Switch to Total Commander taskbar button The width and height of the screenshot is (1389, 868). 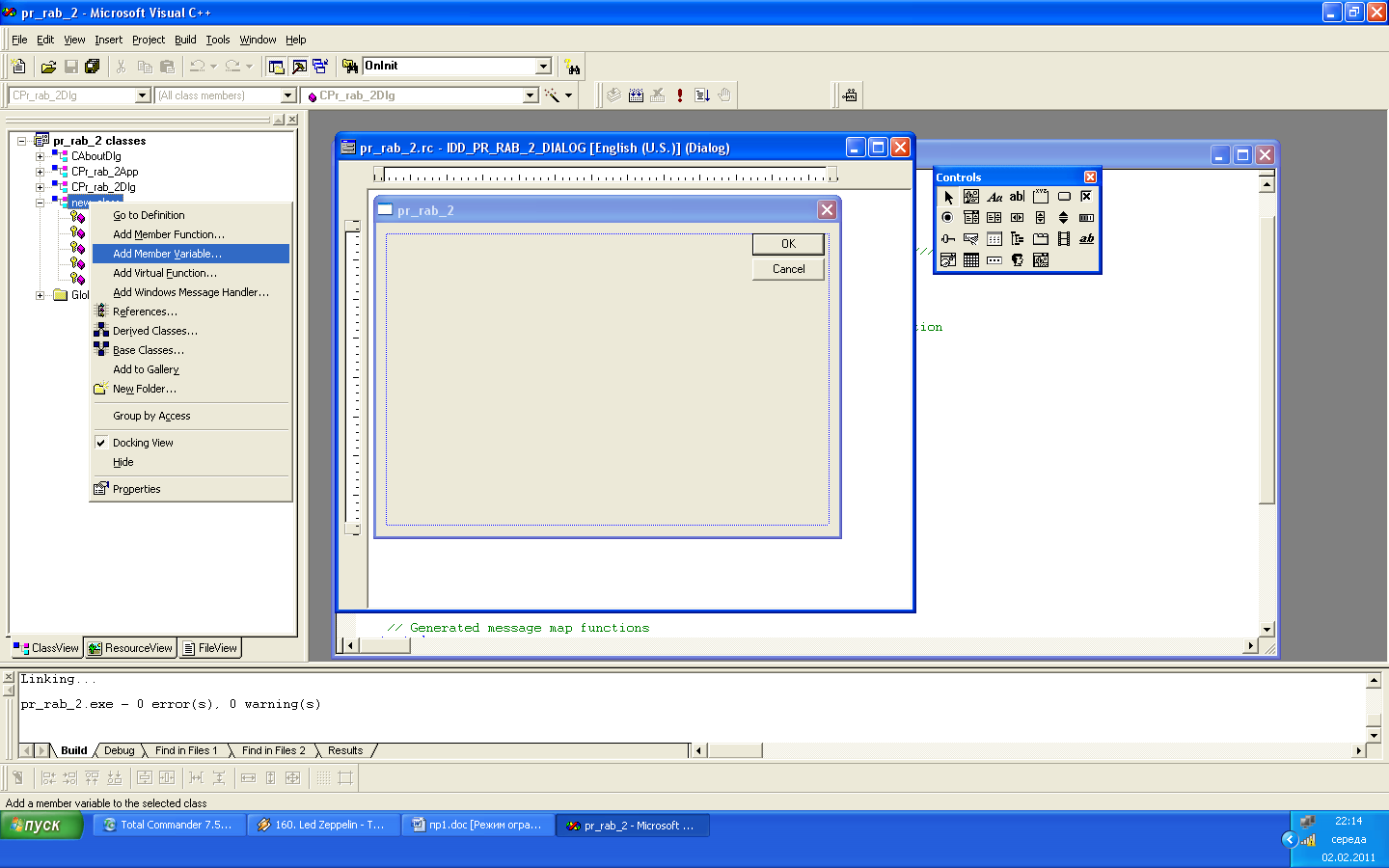point(169,825)
